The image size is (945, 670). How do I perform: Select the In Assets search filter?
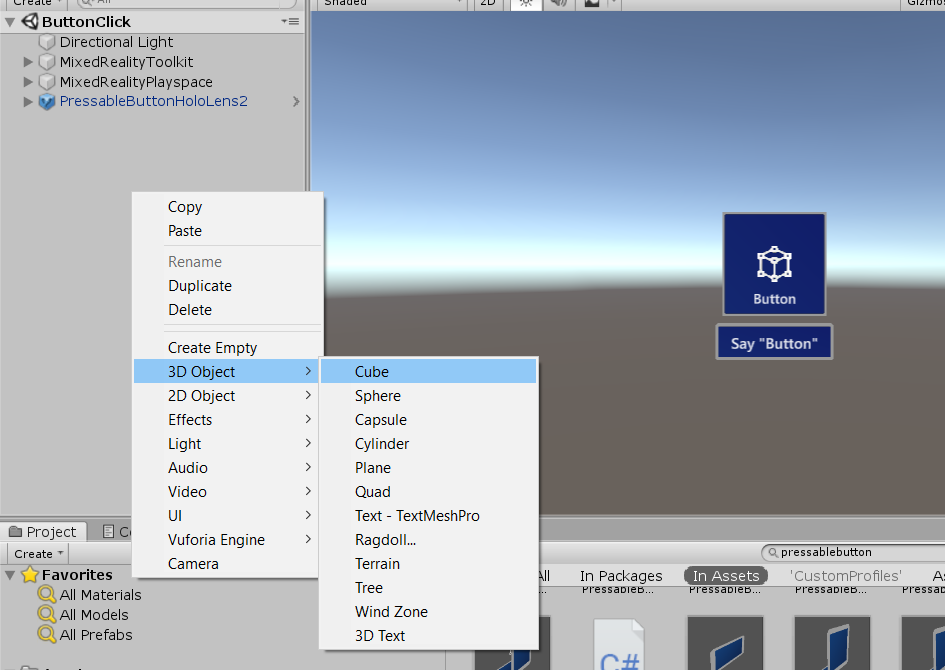[x=726, y=576]
